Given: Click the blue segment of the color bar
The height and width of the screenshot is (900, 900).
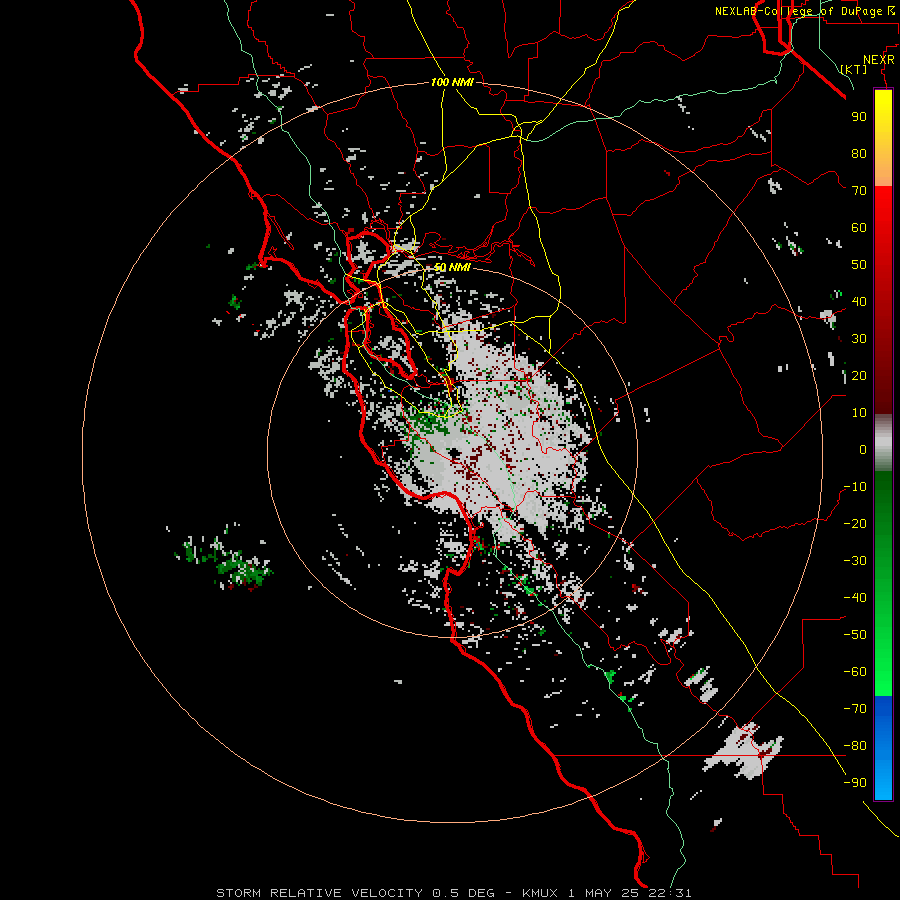Looking at the screenshot, I should pyautogui.click(x=883, y=748).
